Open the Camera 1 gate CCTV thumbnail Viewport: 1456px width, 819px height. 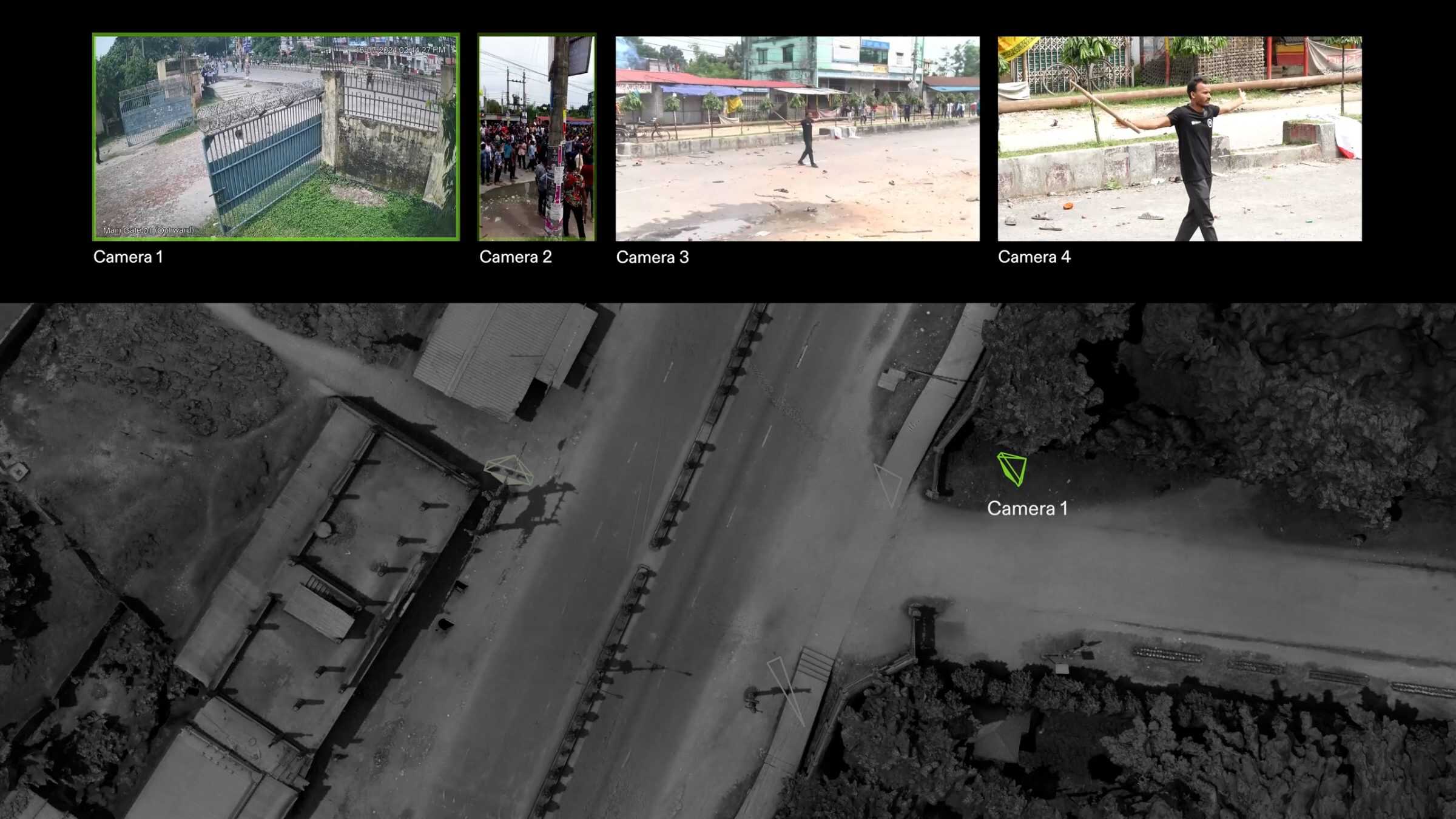click(276, 137)
